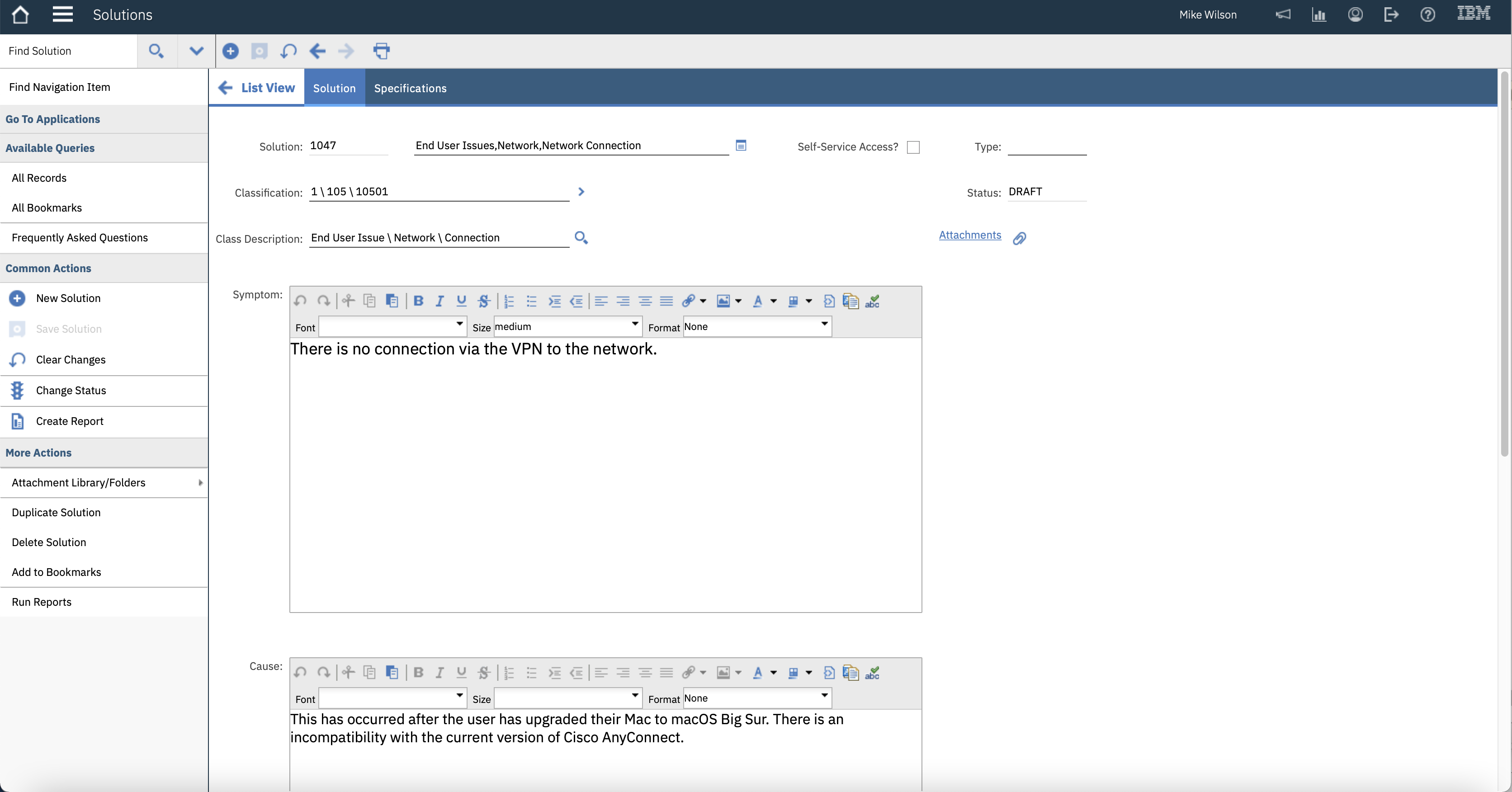Toggle the Self-Service Access checkbox
Screen dimensions: 1512x792
pyautogui.click(x=913, y=147)
